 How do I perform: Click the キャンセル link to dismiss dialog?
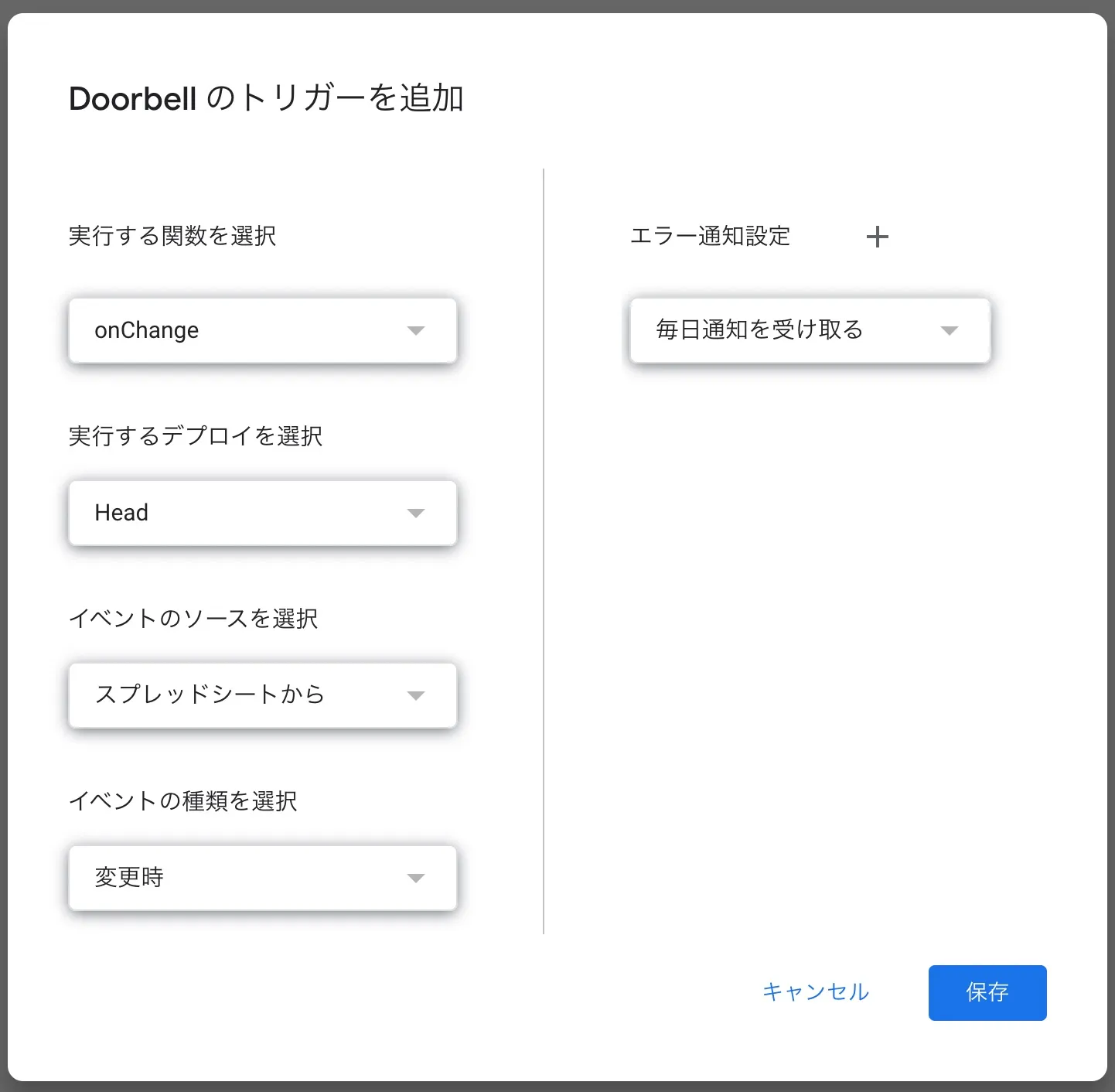point(815,992)
